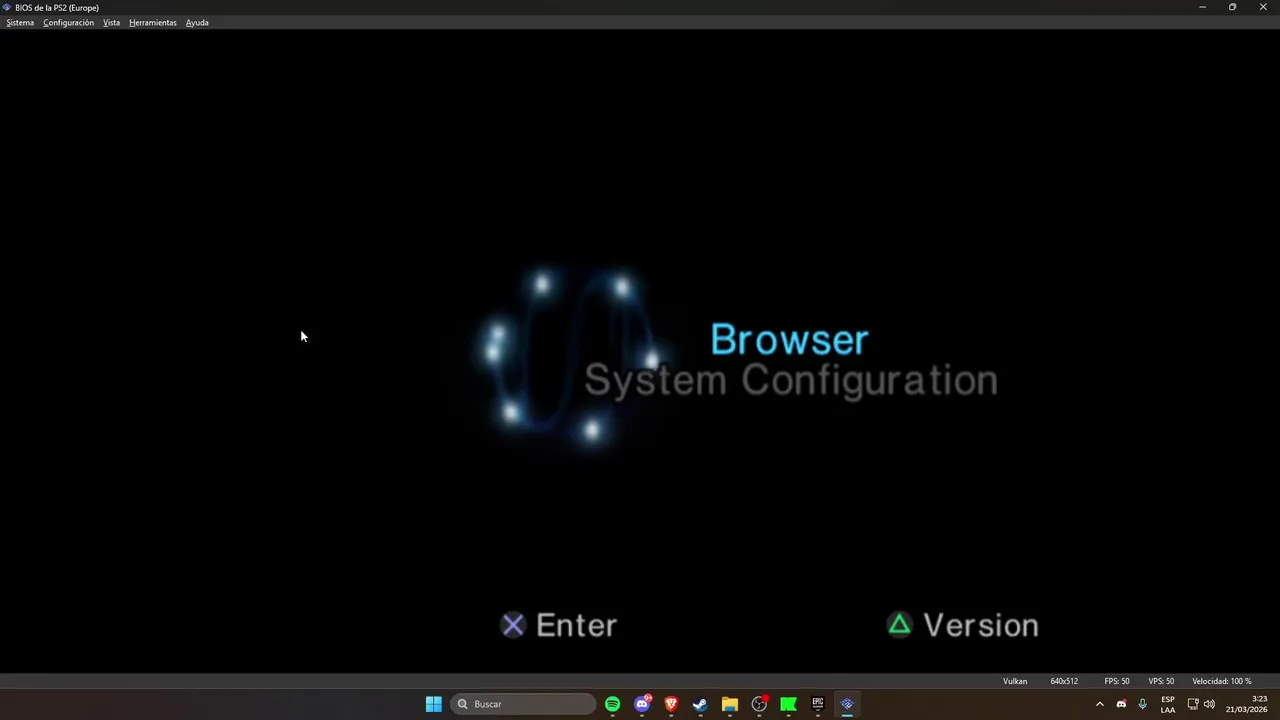Click the Enter prompt label
1280x720 pixels.
click(576, 625)
